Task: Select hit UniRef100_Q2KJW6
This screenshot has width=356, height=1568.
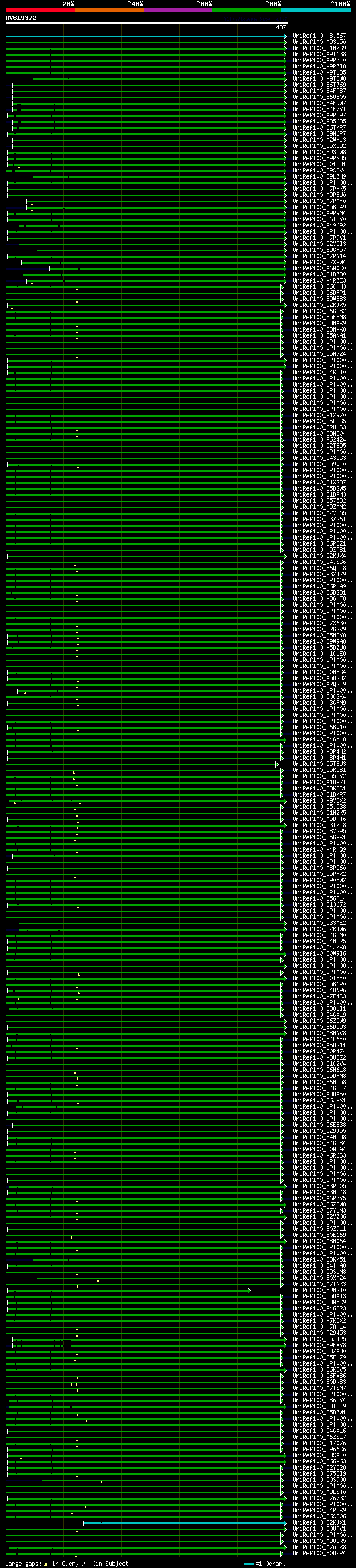Action: click(319, 929)
